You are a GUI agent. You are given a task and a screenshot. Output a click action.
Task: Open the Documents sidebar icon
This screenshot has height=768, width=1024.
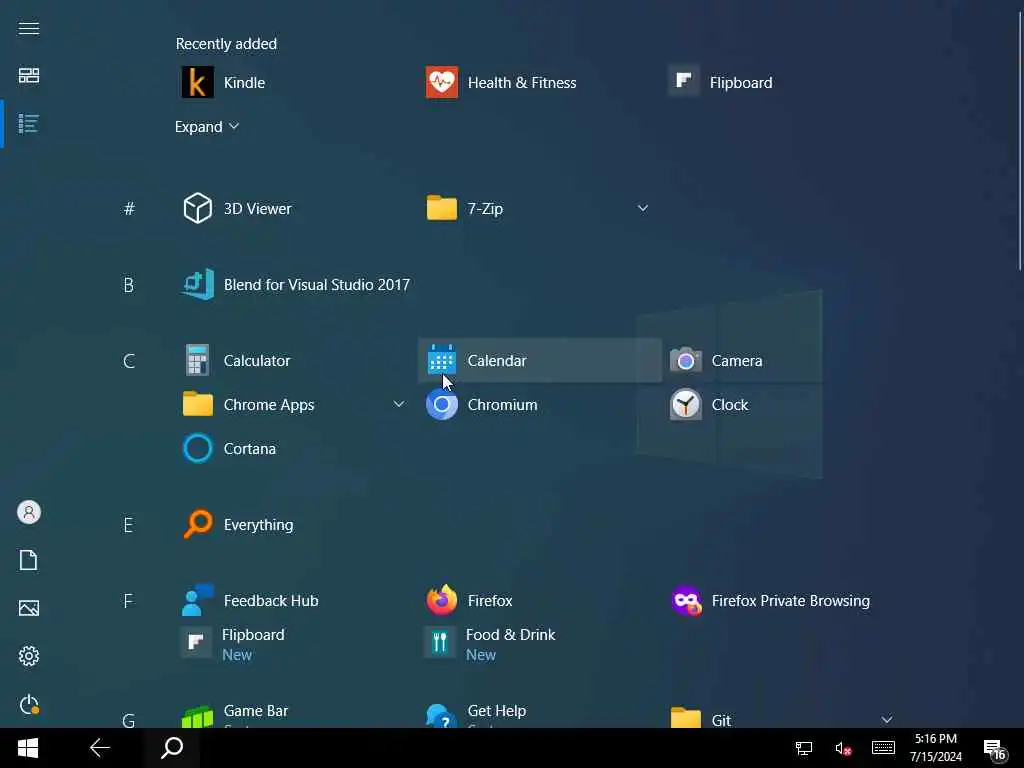(29, 560)
